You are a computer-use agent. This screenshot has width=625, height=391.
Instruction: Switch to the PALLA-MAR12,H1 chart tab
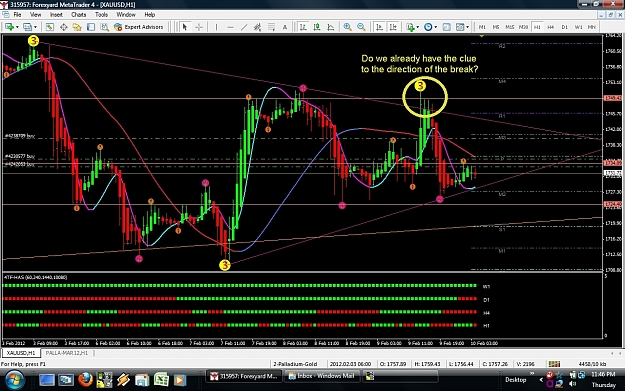coord(67,353)
